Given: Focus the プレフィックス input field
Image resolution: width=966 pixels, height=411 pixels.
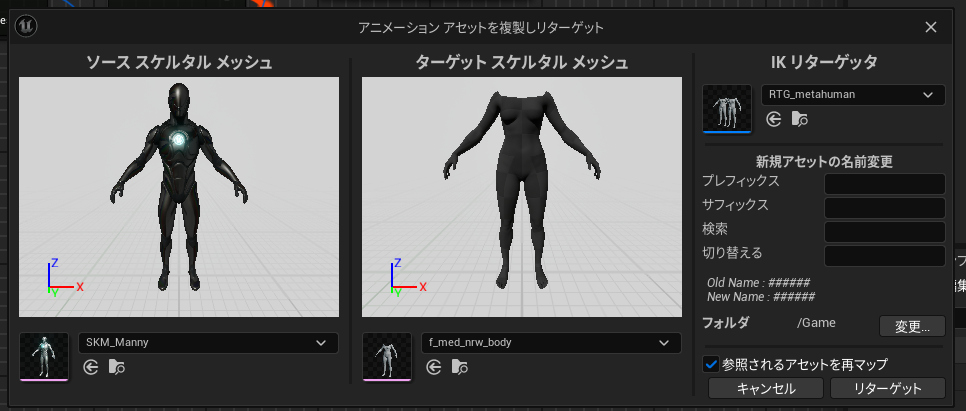Looking at the screenshot, I should (x=884, y=184).
